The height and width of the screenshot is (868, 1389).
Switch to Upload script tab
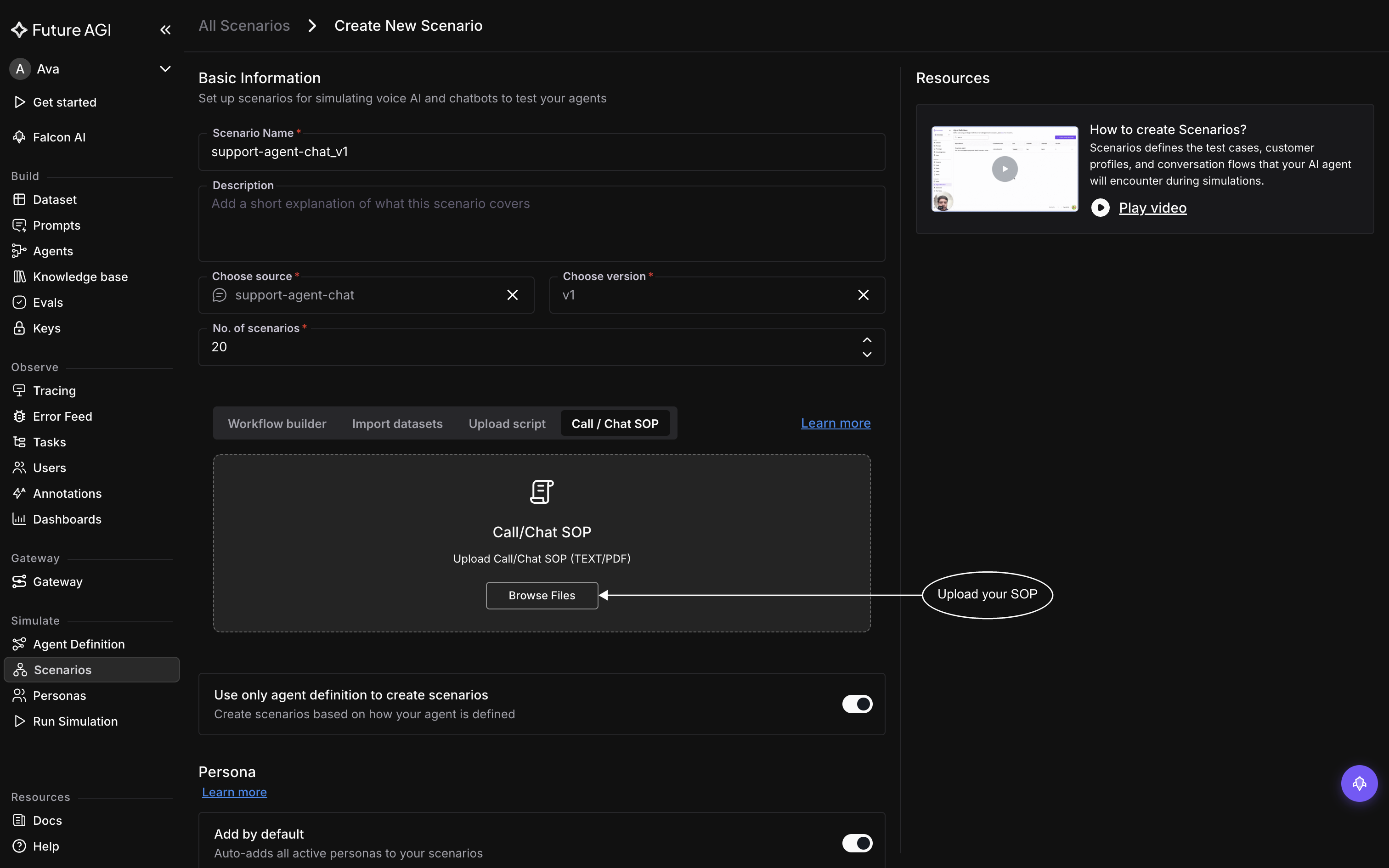click(x=507, y=423)
